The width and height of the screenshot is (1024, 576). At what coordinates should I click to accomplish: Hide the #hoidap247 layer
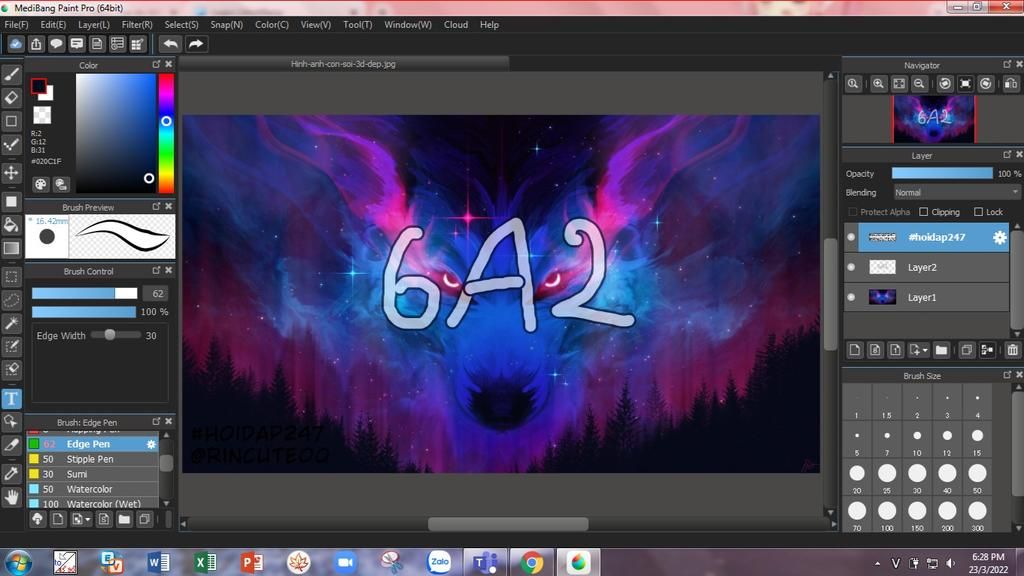pos(851,237)
